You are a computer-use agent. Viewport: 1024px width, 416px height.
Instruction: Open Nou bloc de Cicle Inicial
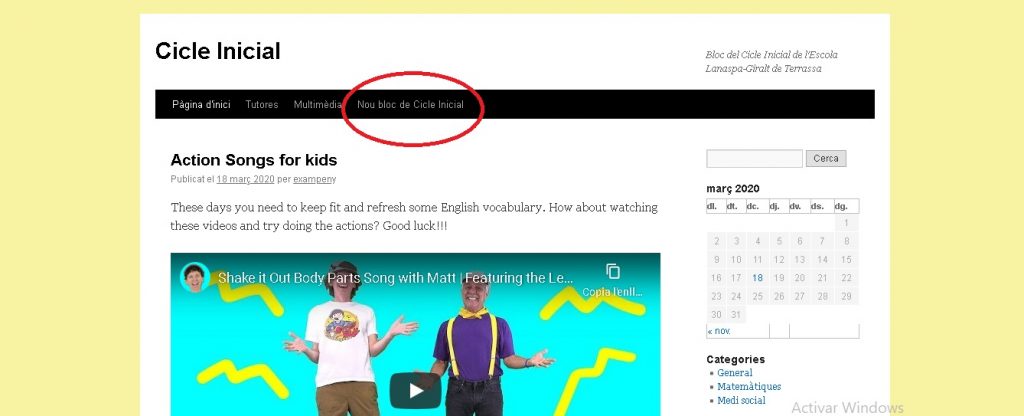pos(410,104)
